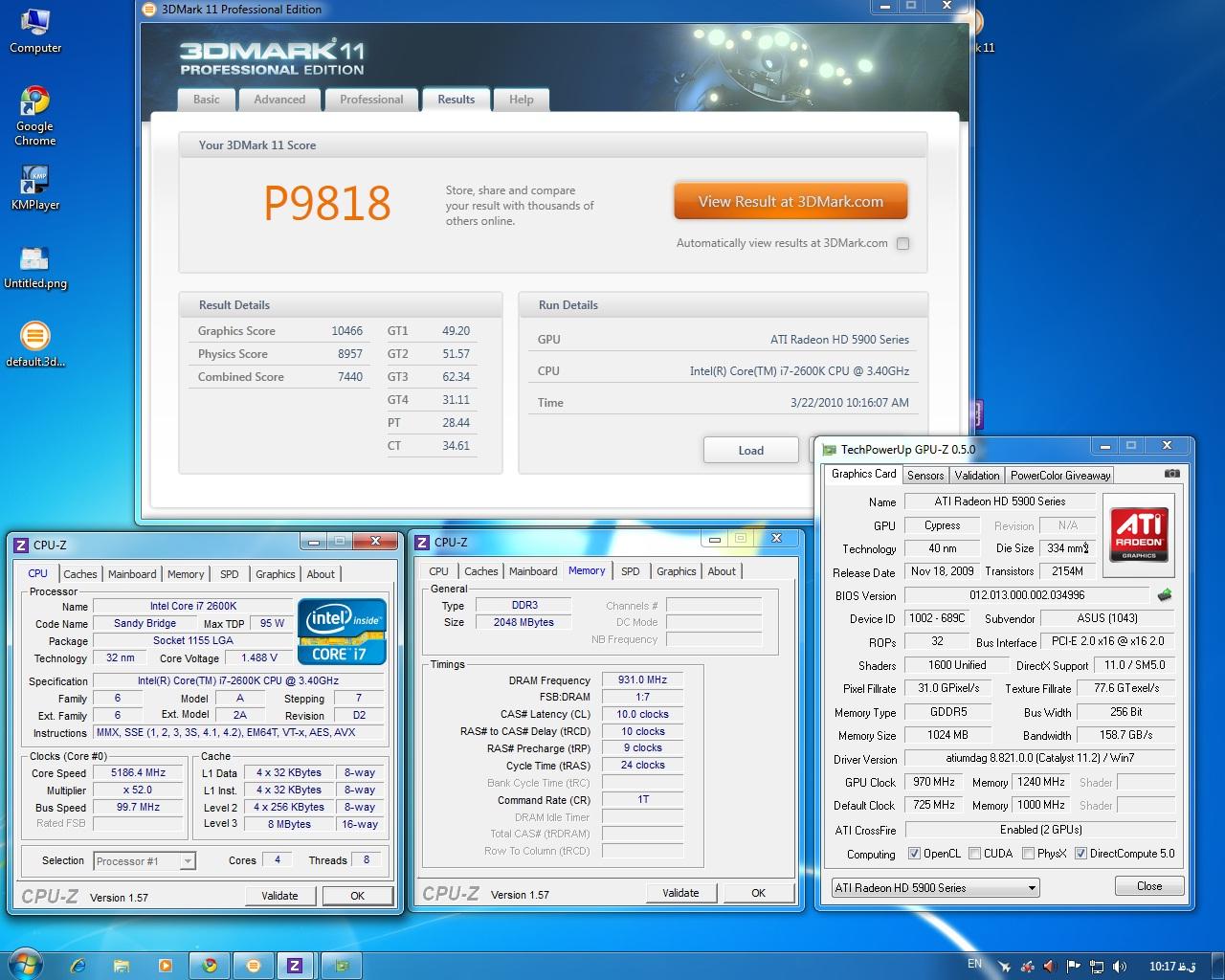
Task: Click OK in the CPU-Z memory window
Action: [x=758, y=893]
